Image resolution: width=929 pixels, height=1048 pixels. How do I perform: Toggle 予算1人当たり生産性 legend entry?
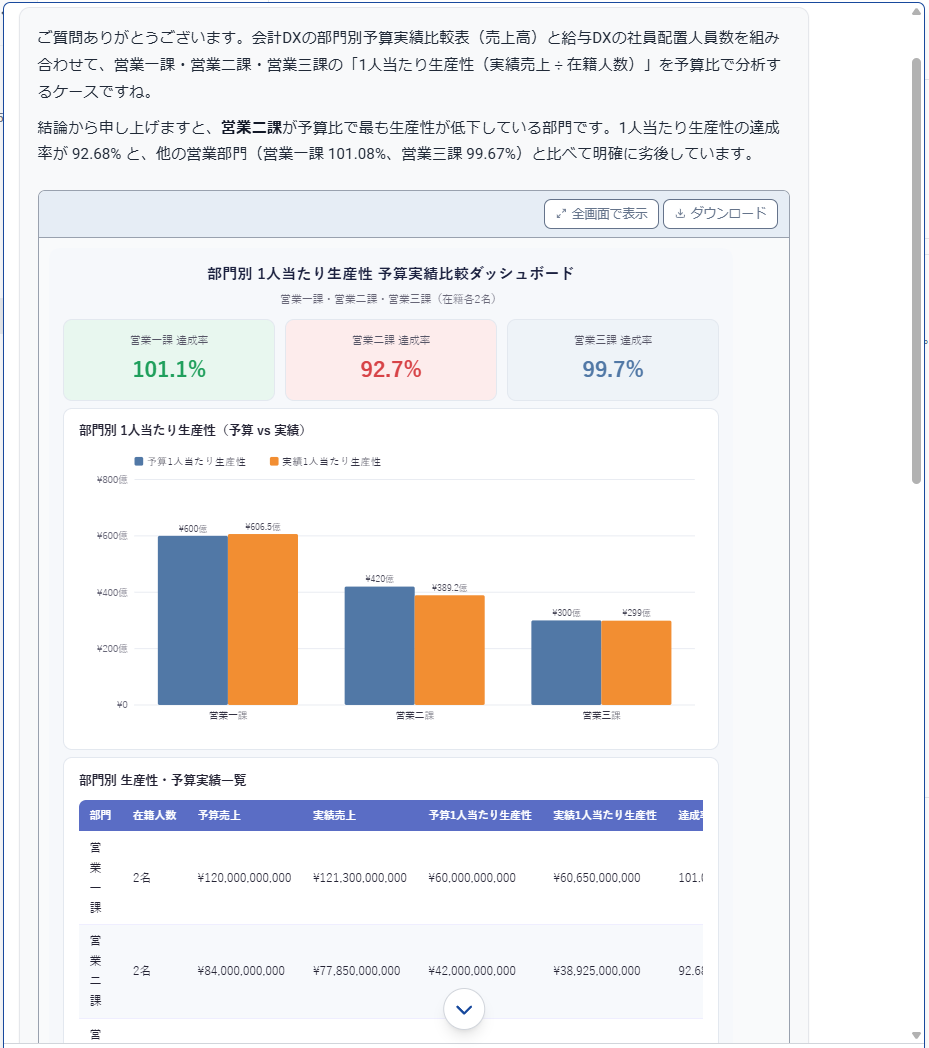(x=190, y=462)
